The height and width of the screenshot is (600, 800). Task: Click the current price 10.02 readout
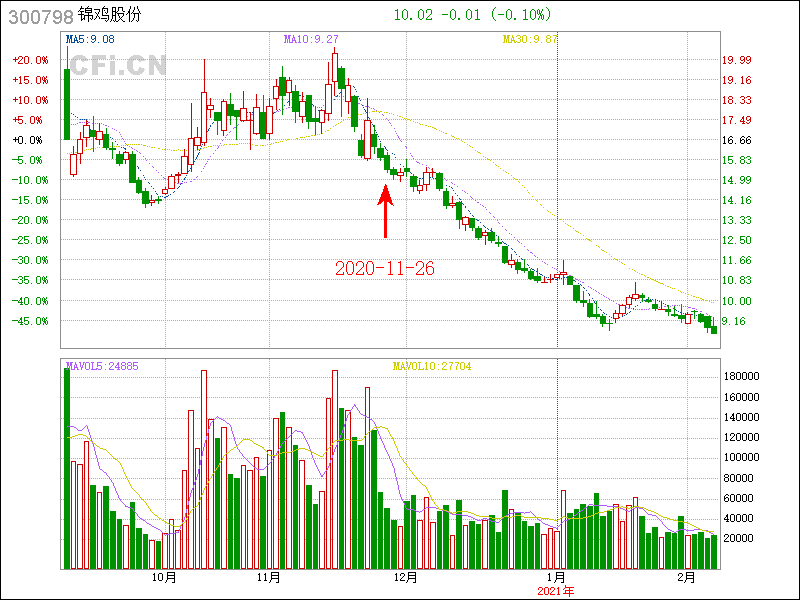(x=412, y=15)
